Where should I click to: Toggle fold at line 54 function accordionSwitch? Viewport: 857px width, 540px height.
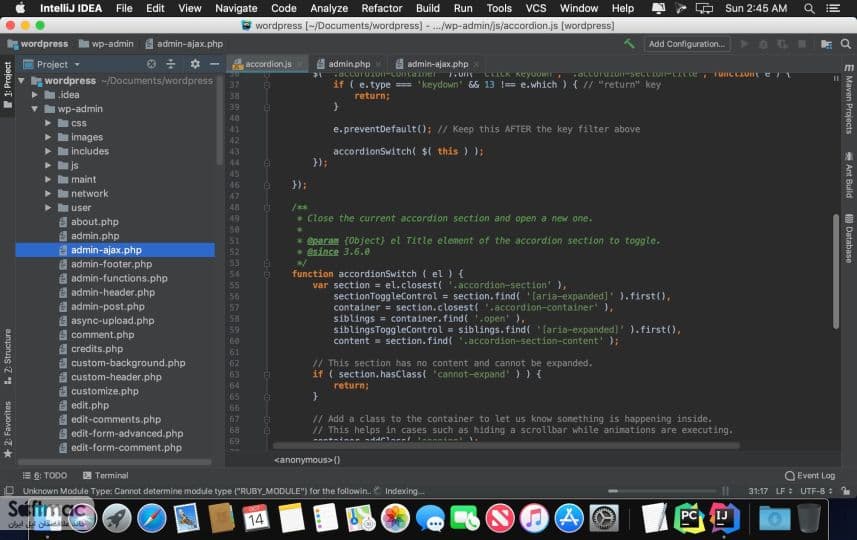[267, 274]
